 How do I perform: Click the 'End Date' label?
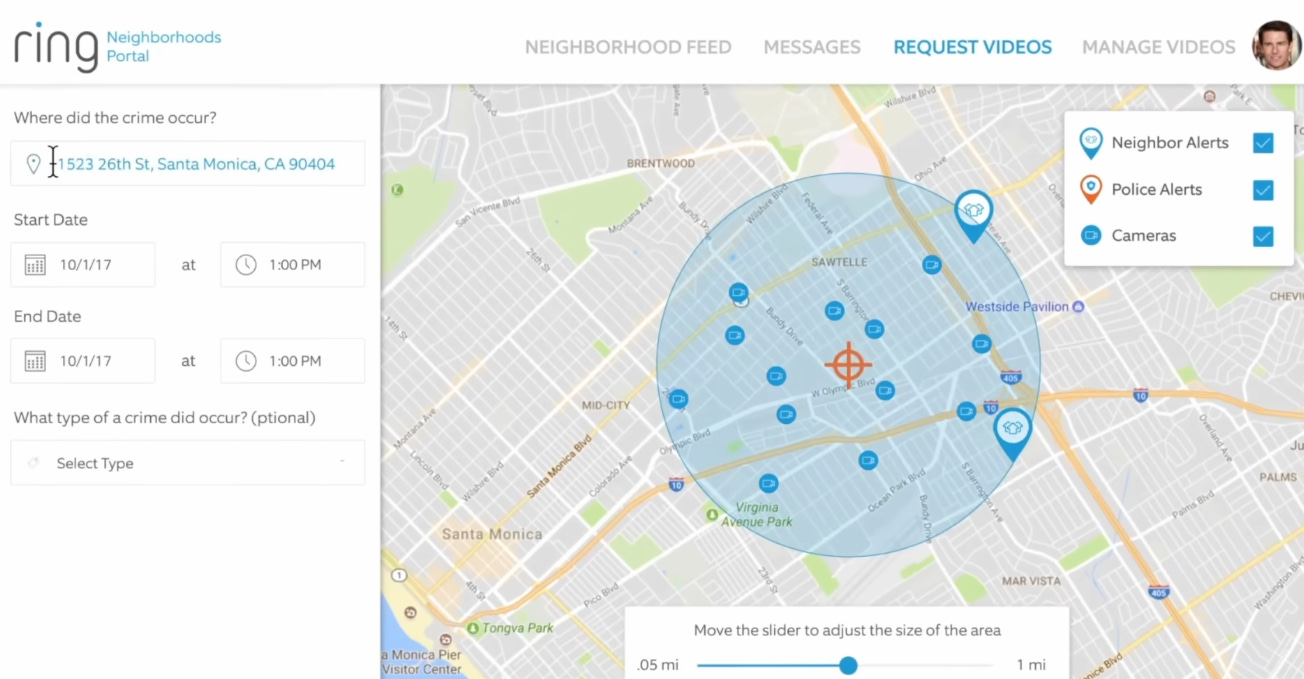(x=47, y=316)
